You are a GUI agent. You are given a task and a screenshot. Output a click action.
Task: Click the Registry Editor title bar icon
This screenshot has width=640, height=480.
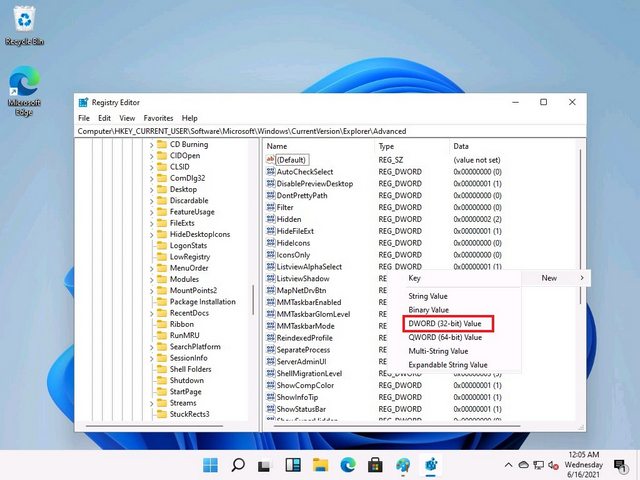[x=83, y=102]
